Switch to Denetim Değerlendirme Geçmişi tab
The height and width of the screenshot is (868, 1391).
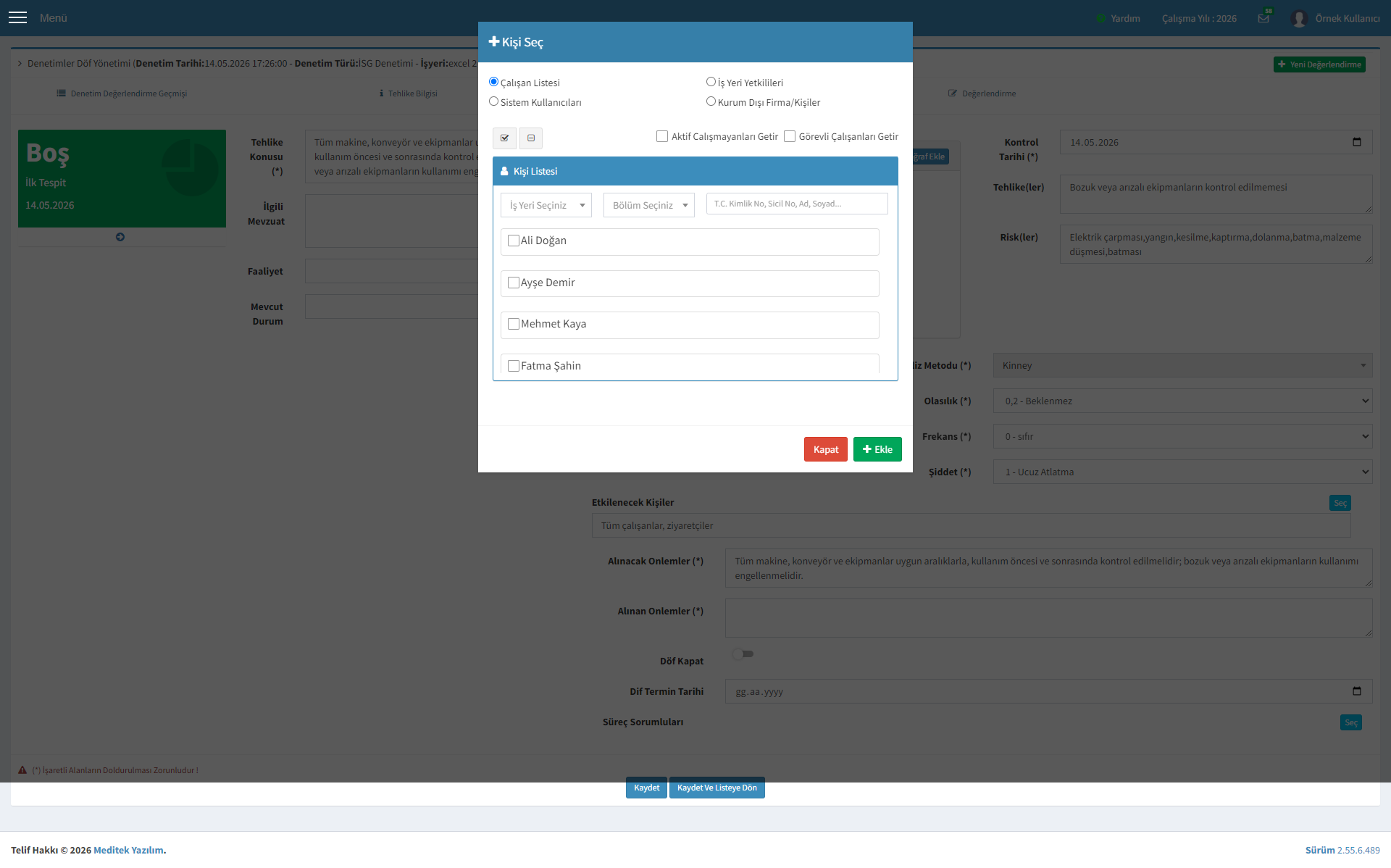122,93
